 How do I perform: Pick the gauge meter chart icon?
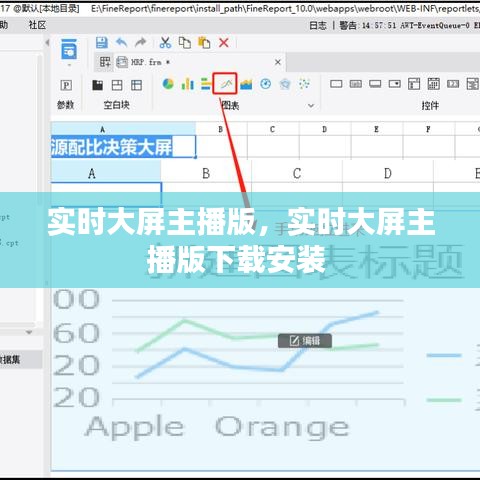pos(265,84)
